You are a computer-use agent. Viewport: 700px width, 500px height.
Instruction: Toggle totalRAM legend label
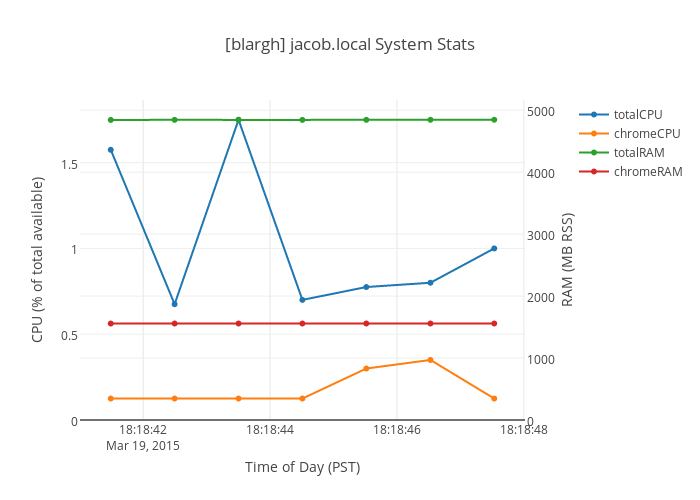pyautogui.click(x=639, y=153)
